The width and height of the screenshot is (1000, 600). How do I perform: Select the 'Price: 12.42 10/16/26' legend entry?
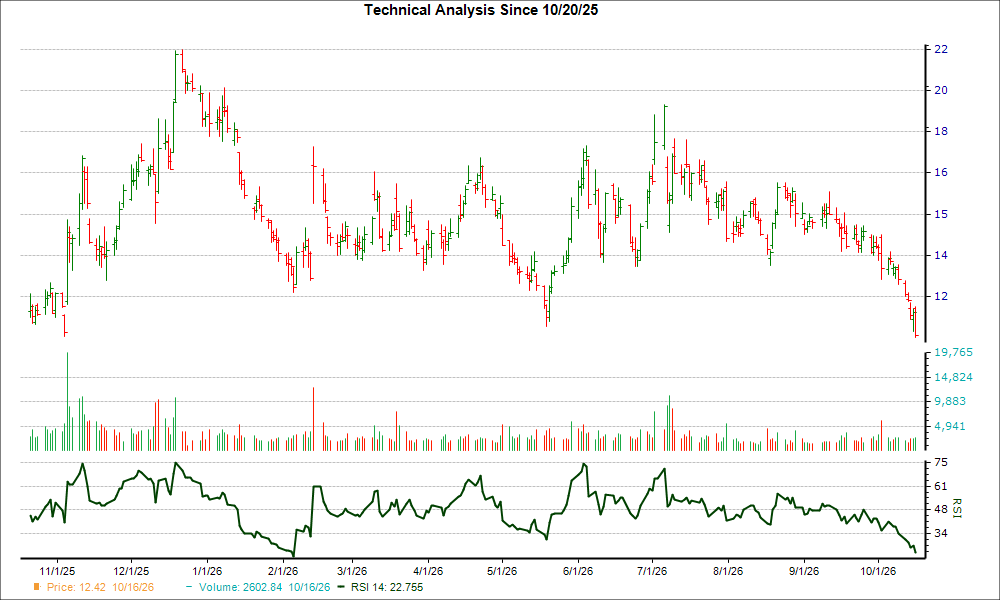click(x=100, y=587)
